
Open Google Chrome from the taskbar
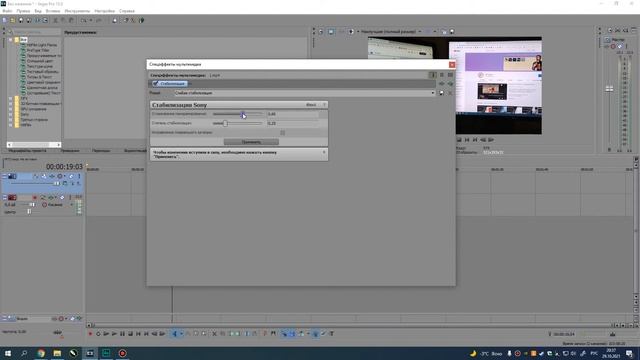point(41,353)
